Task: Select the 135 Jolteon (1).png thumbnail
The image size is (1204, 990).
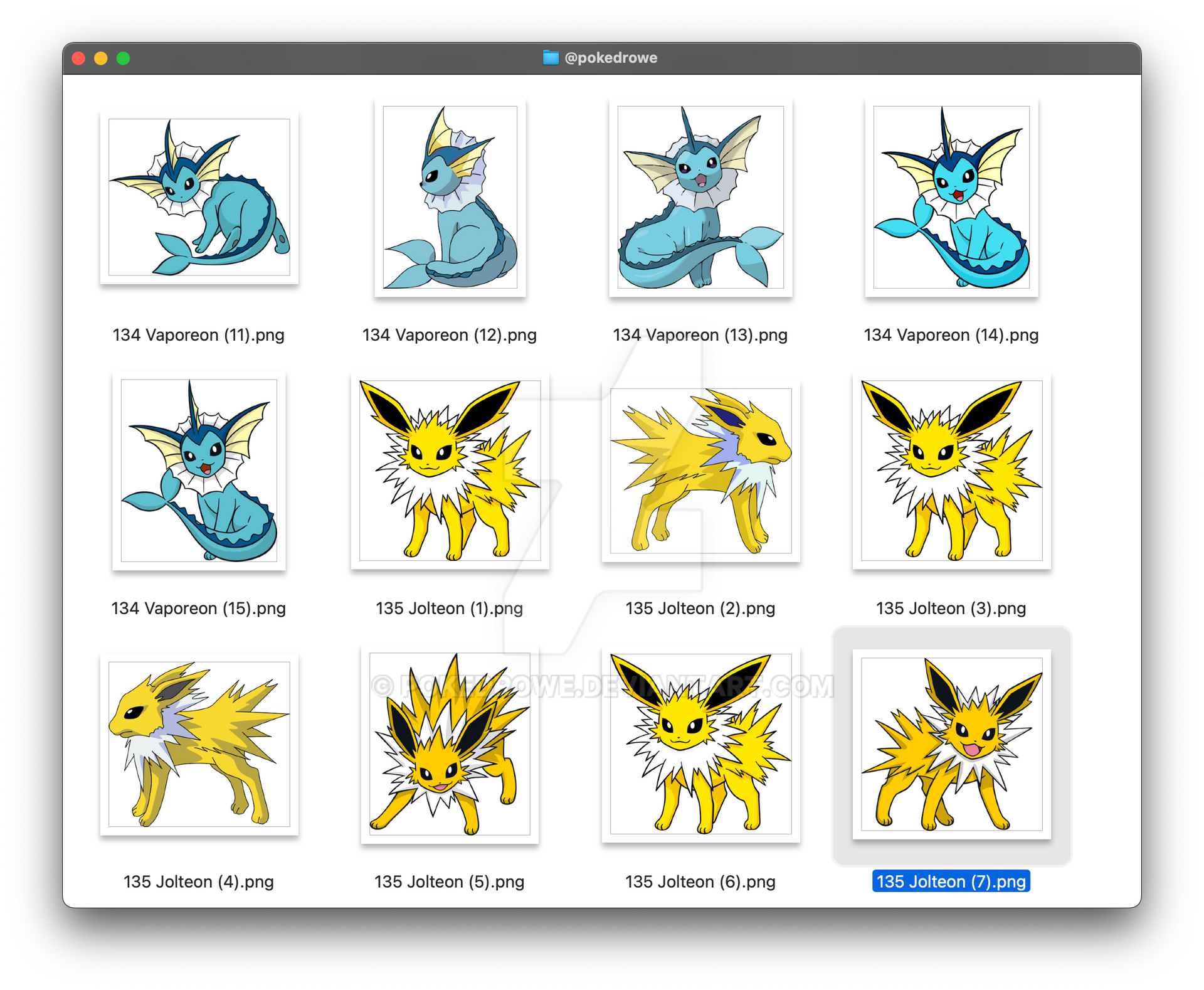Action: click(x=450, y=471)
